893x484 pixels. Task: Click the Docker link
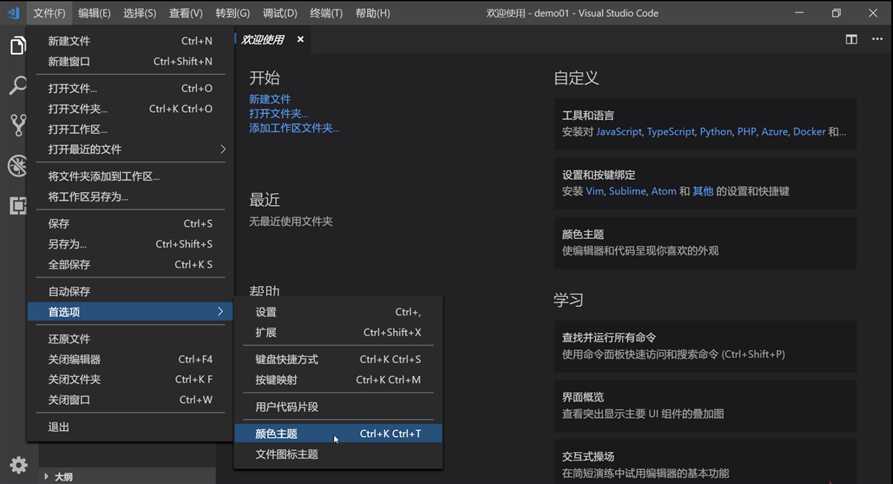tap(809, 132)
